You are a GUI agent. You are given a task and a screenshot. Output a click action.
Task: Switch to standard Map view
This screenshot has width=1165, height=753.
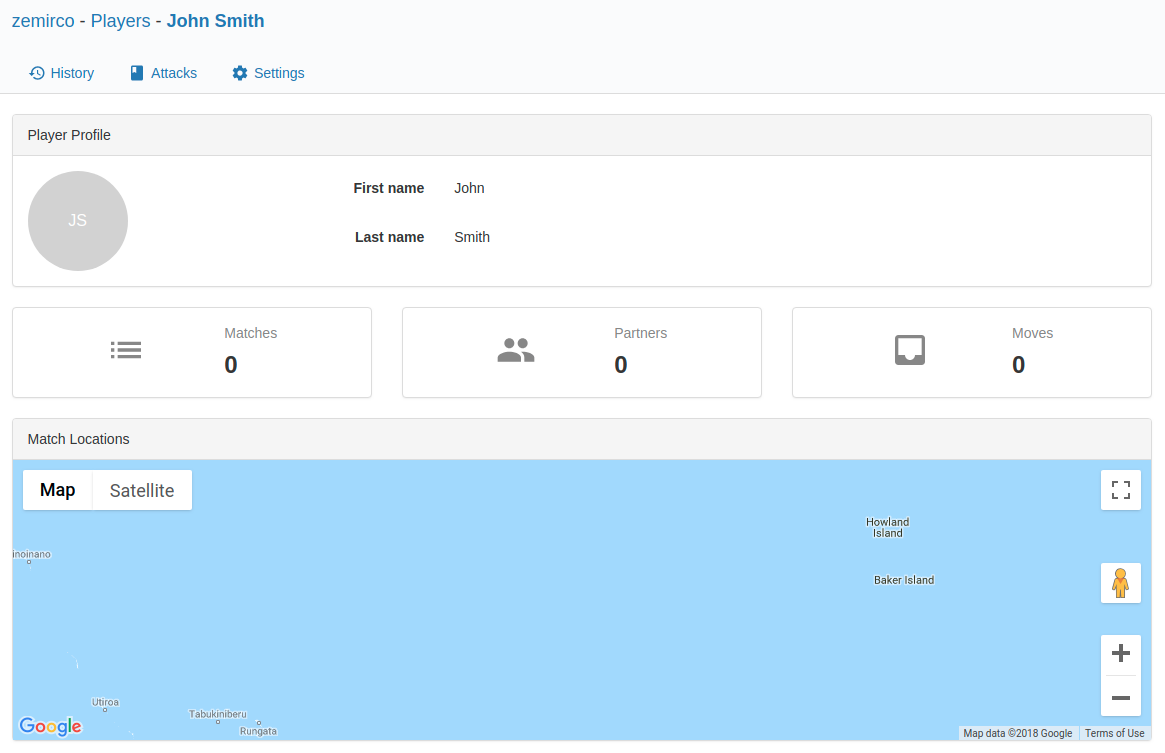58,490
